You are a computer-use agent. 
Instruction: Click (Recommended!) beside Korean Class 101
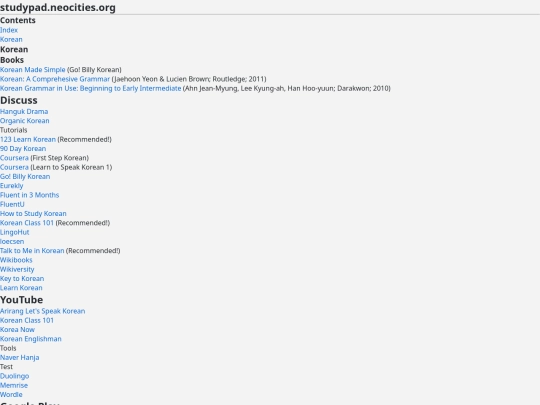click(x=83, y=223)
